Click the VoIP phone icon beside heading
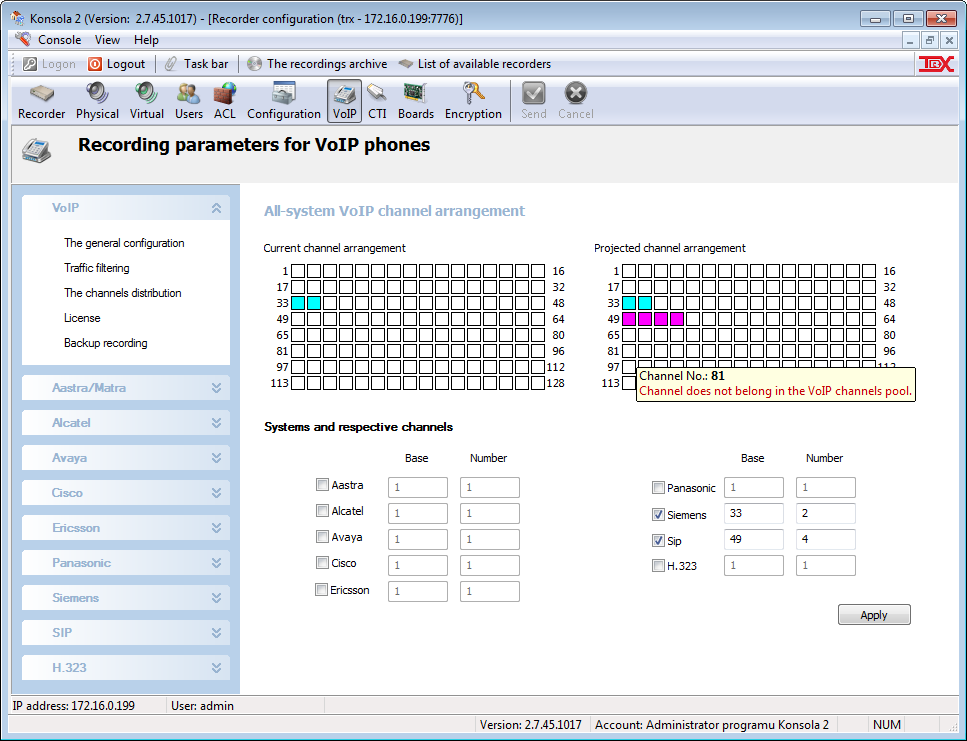The height and width of the screenshot is (741, 967). point(37,150)
